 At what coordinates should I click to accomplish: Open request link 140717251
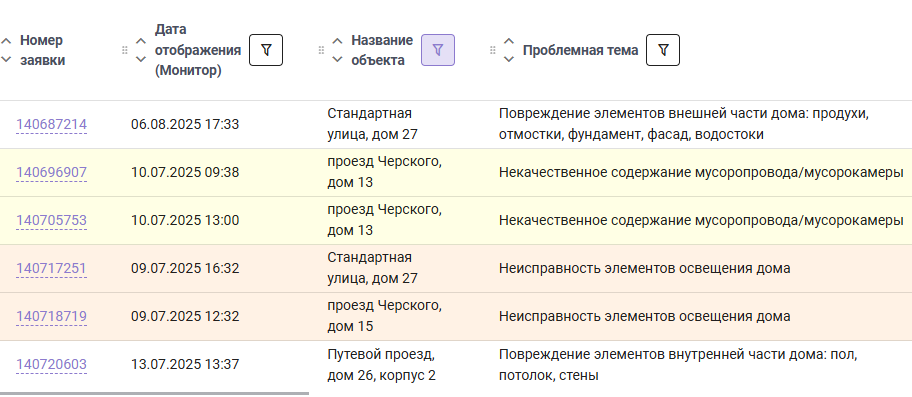51,269
